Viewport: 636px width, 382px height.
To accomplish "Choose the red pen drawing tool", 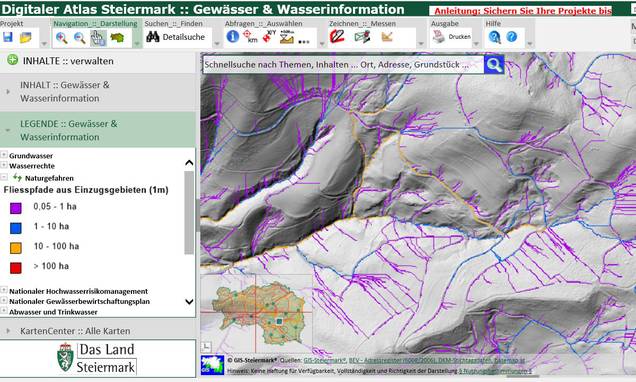I will [x=337, y=36].
